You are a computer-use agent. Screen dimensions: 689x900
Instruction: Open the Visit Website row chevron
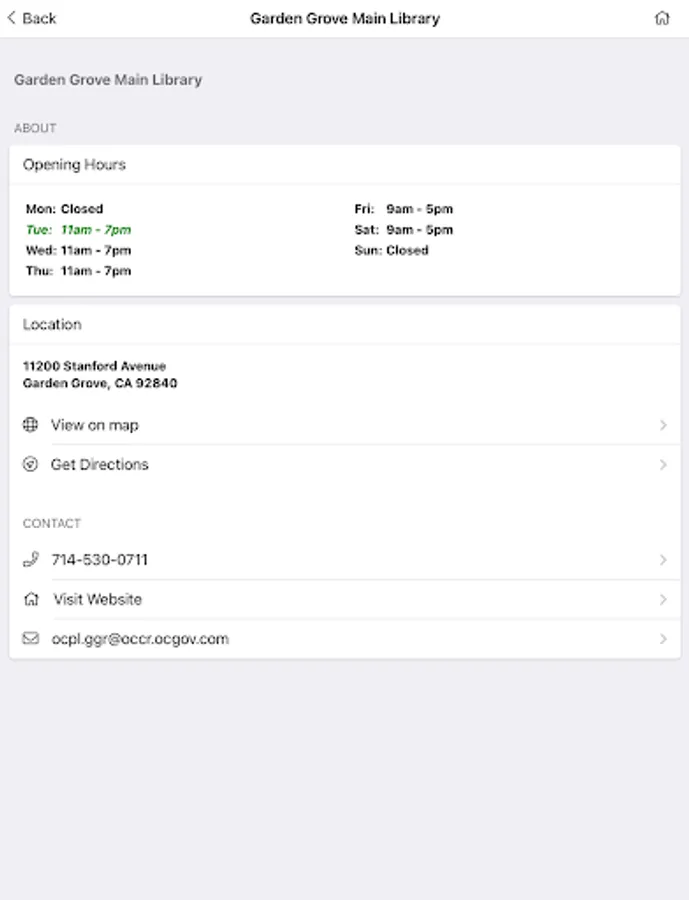(x=663, y=599)
